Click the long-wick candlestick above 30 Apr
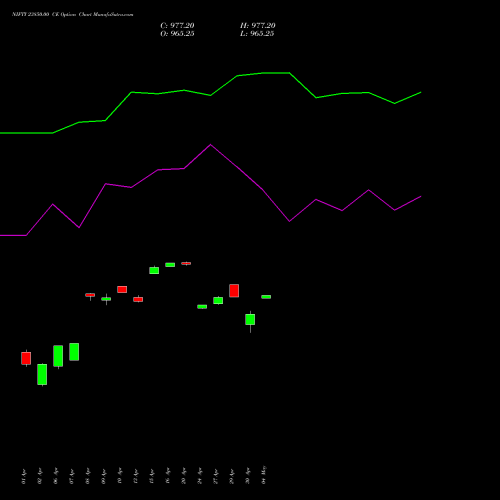The width and height of the screenshot is (500, 500). coord(250,321)
